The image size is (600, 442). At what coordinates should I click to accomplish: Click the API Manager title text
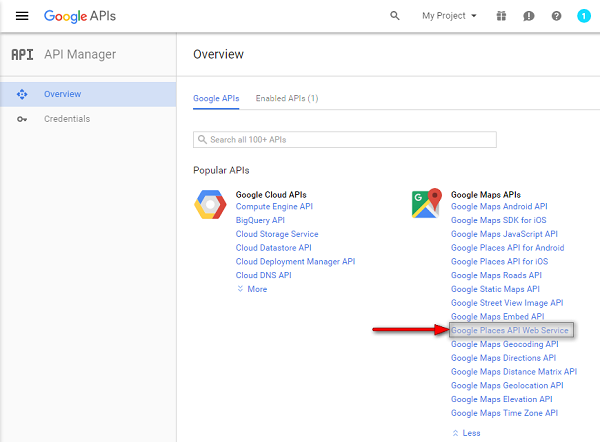coord(80,55)
